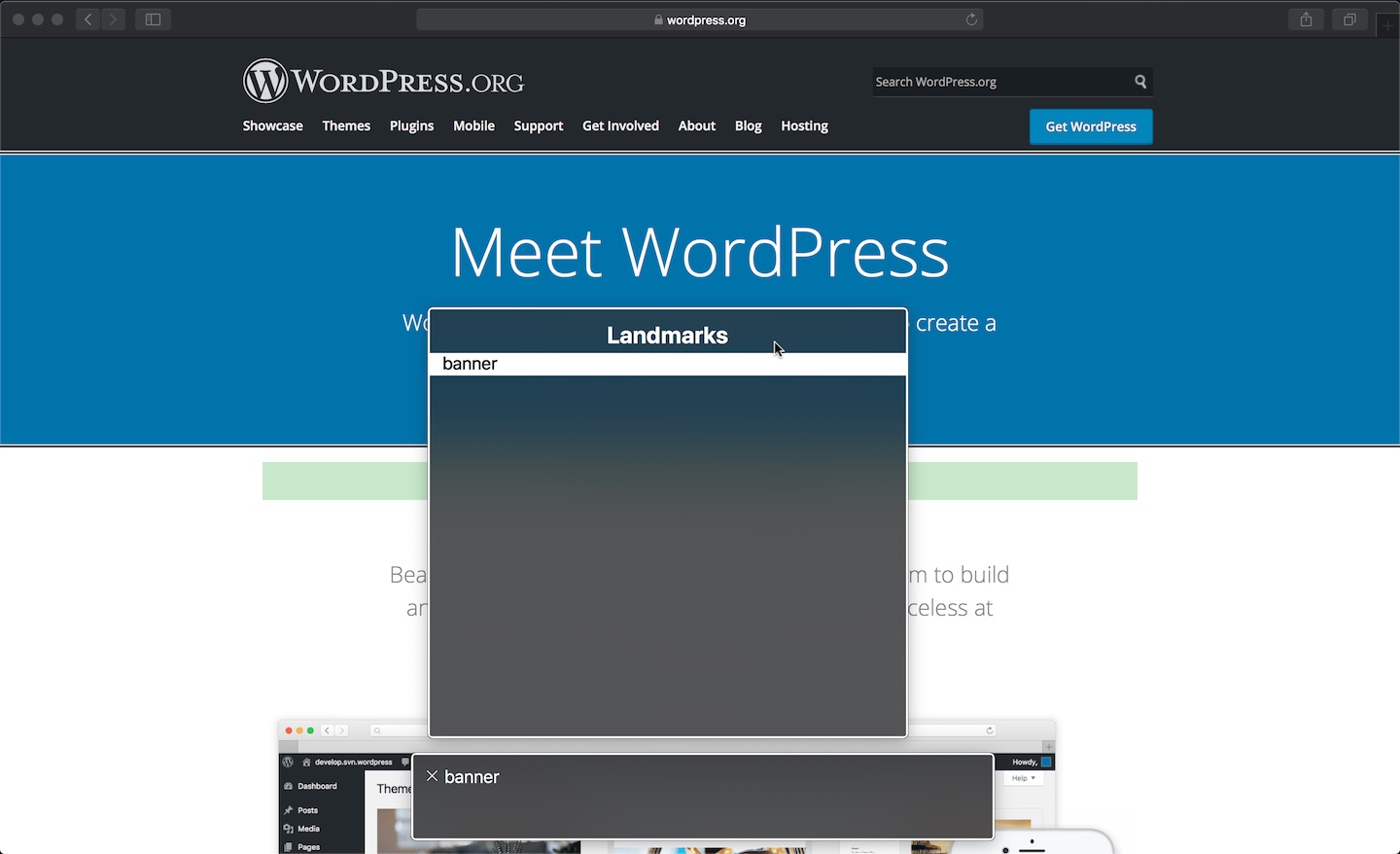Viewport: 1400px width, 854px height.
Task: Go to the Hosting page link
Action: [804, 125]
